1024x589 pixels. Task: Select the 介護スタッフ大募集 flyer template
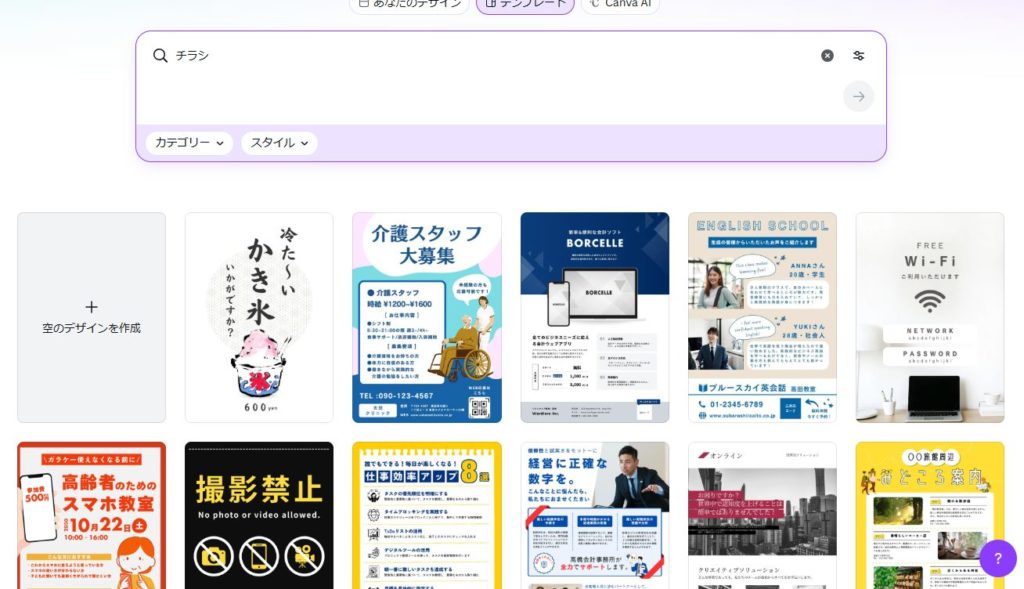tap(427, 317)
